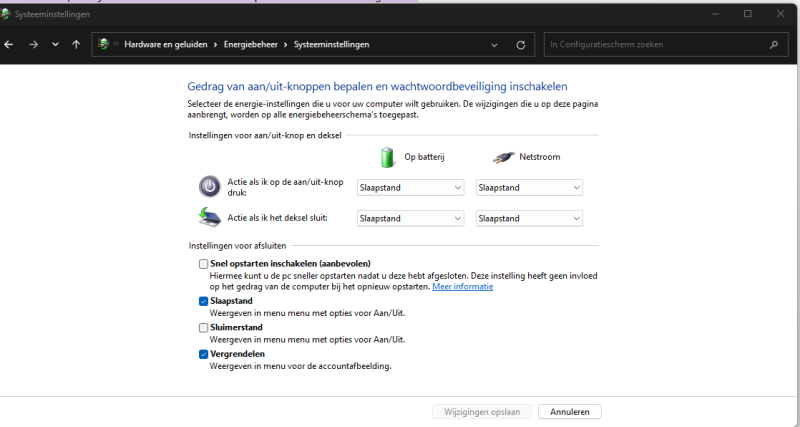Open lid close Netstroom dropdown

point(529,218)
